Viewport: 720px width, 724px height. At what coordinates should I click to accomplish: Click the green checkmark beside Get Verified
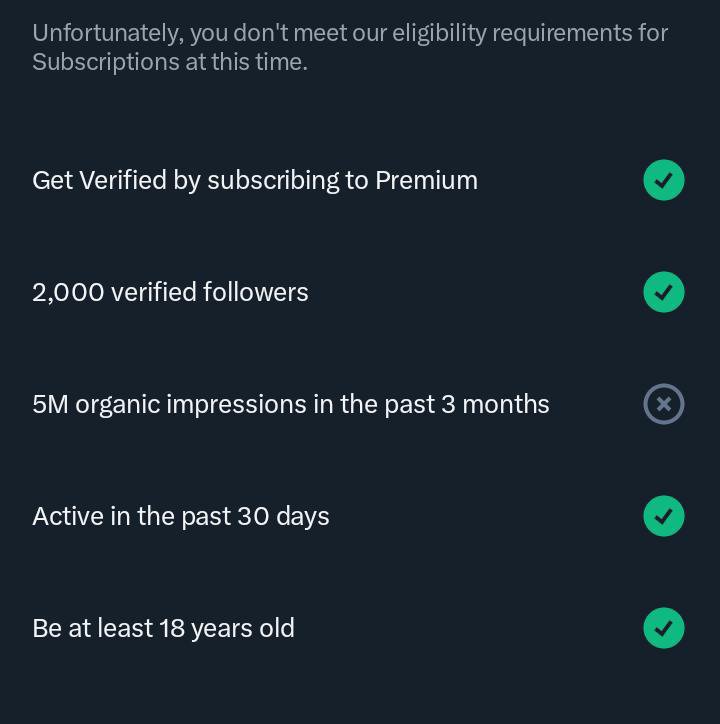[664, 180]
